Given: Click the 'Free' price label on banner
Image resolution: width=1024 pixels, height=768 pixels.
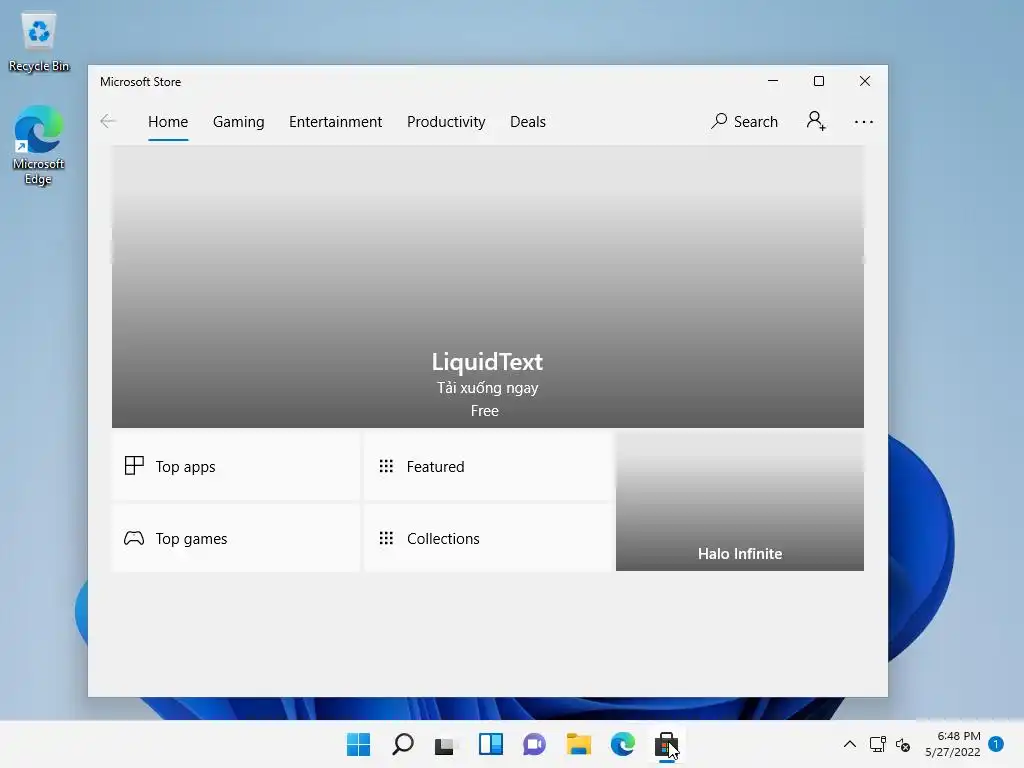Looking at the screenshot, I should (485, 411).
